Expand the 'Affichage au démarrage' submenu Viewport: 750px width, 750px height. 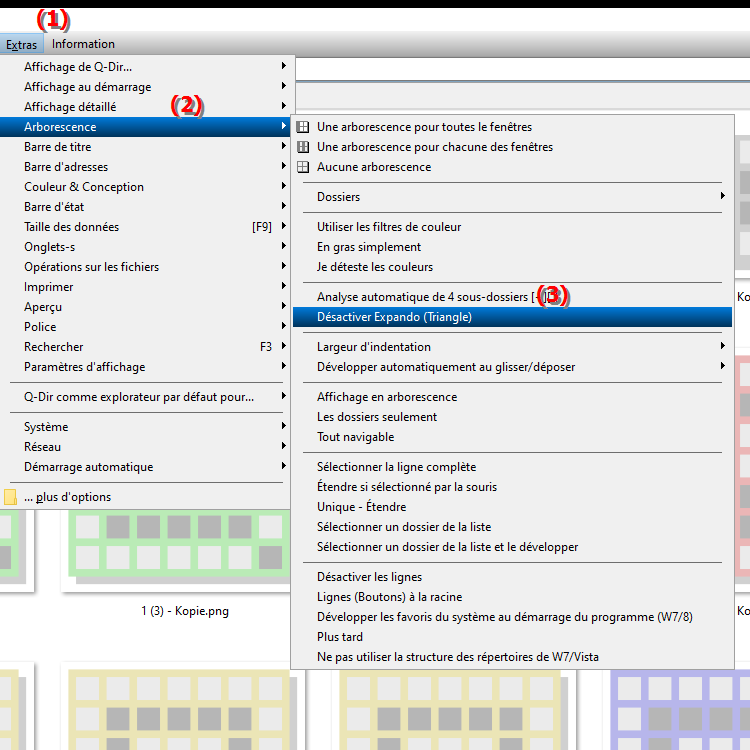[145, 87]
